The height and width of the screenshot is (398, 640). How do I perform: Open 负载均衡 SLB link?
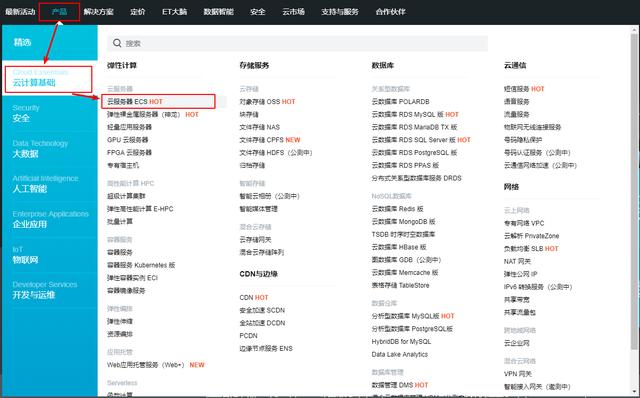point(531,249)
